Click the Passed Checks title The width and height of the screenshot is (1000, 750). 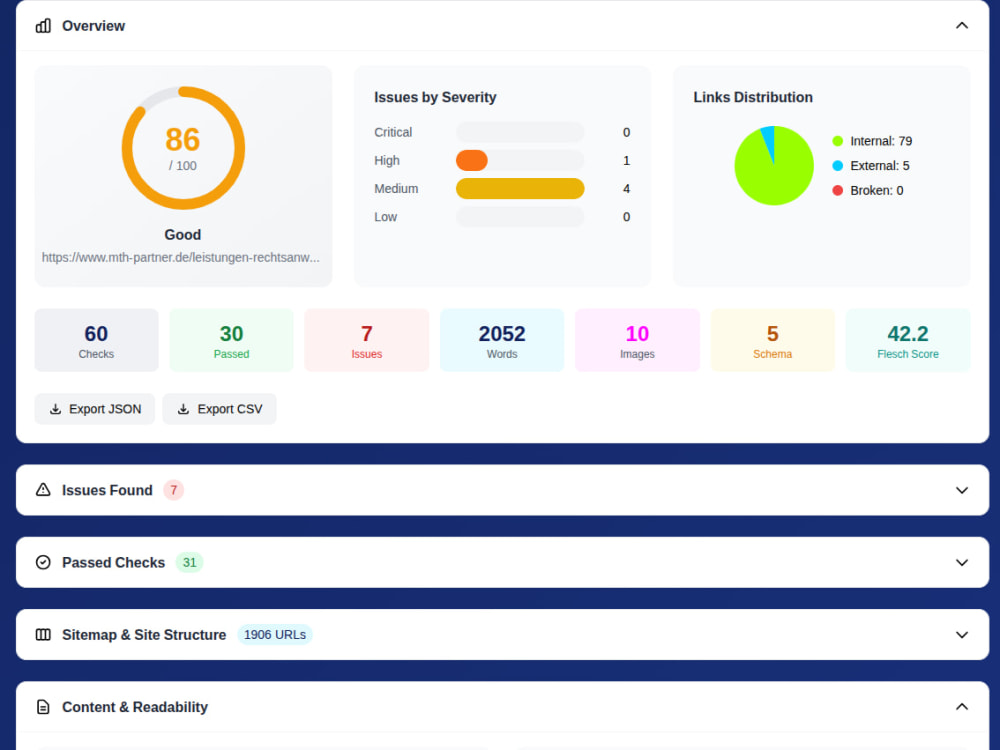coord(114,562)
